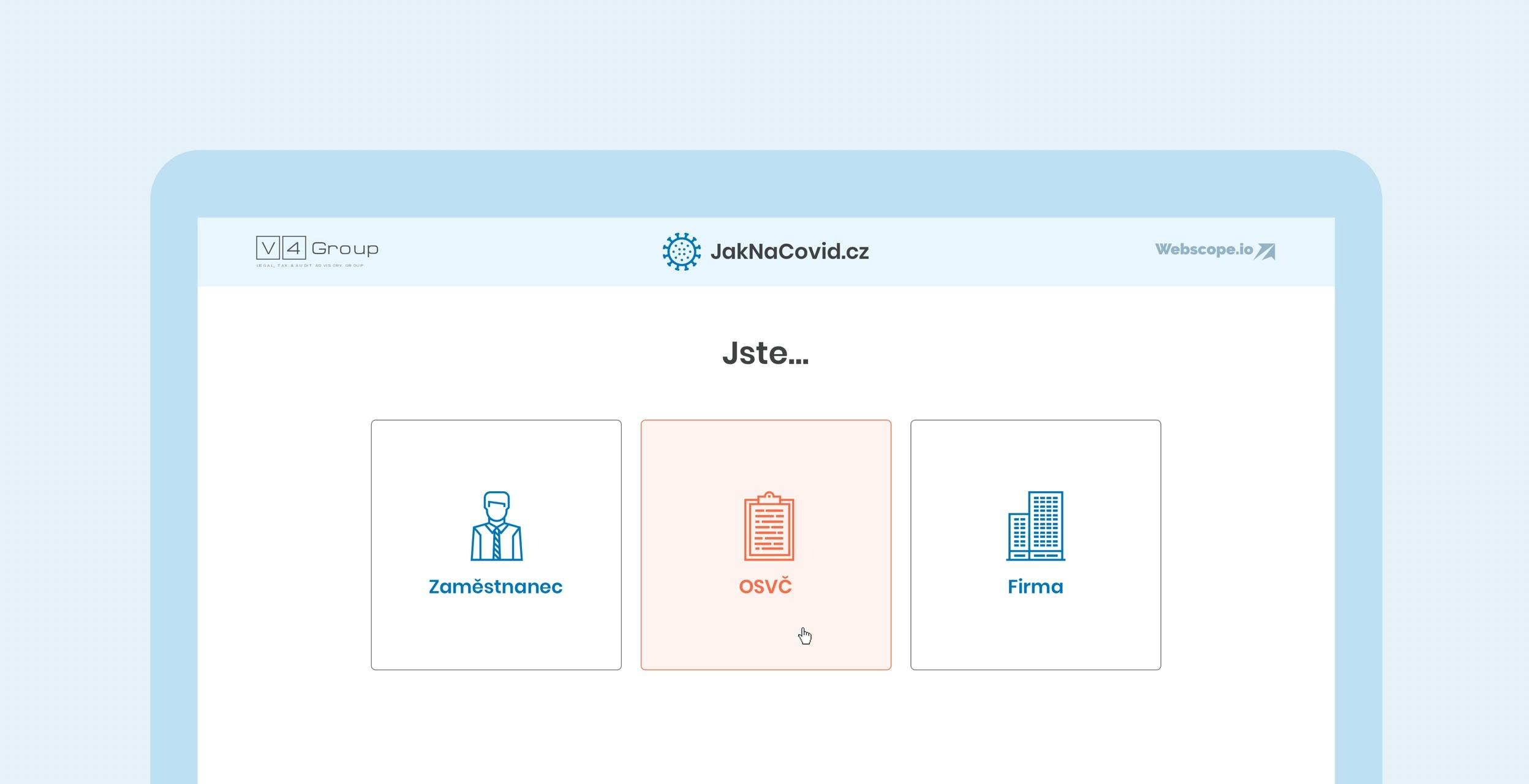Click the Zaměstnanec label text
Screen dimensions: 1529x784
[x=496, y=586]
